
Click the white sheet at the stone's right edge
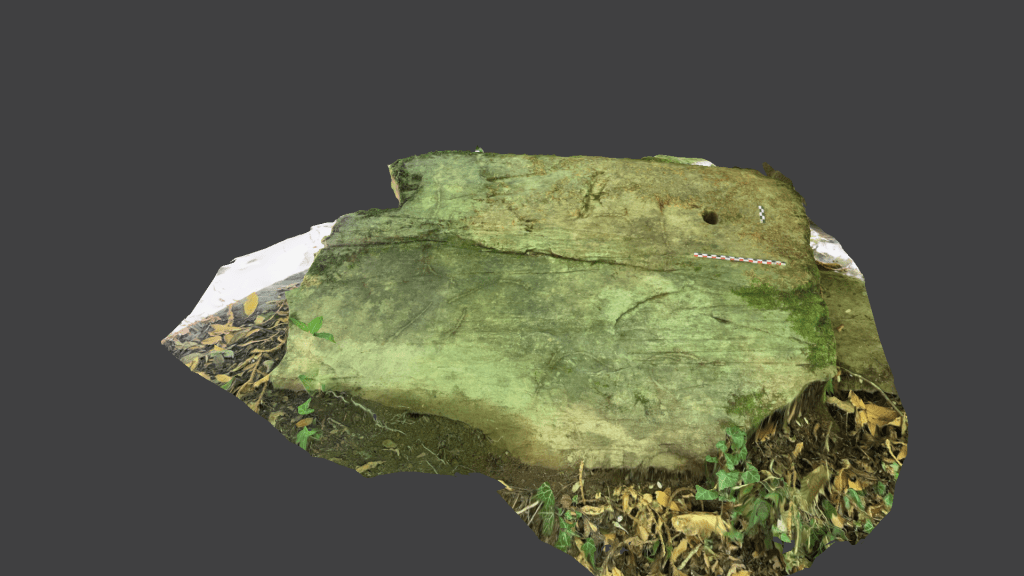(833, 251)
